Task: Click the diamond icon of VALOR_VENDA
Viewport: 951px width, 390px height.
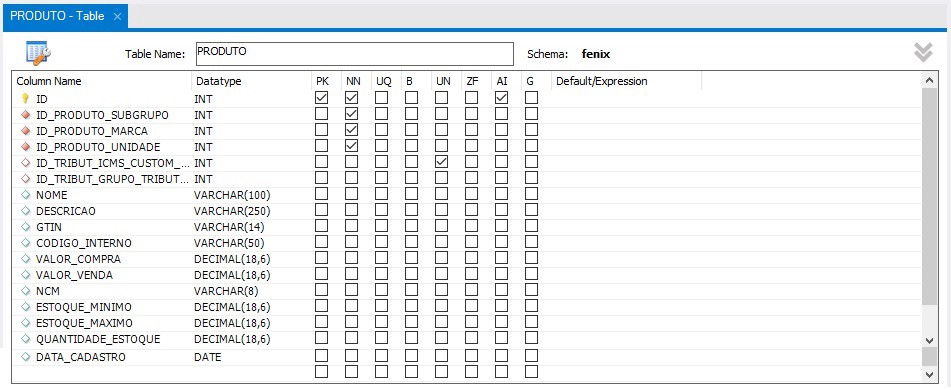Action: tap(25, 275)
